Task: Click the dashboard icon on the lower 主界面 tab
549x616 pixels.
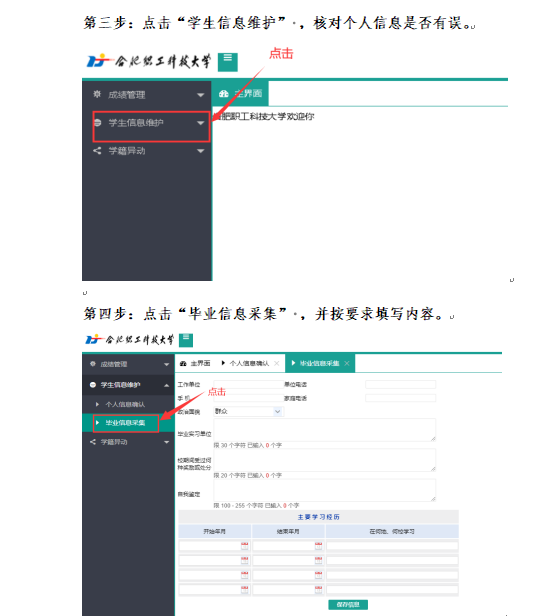Action: tap(183, 363)
